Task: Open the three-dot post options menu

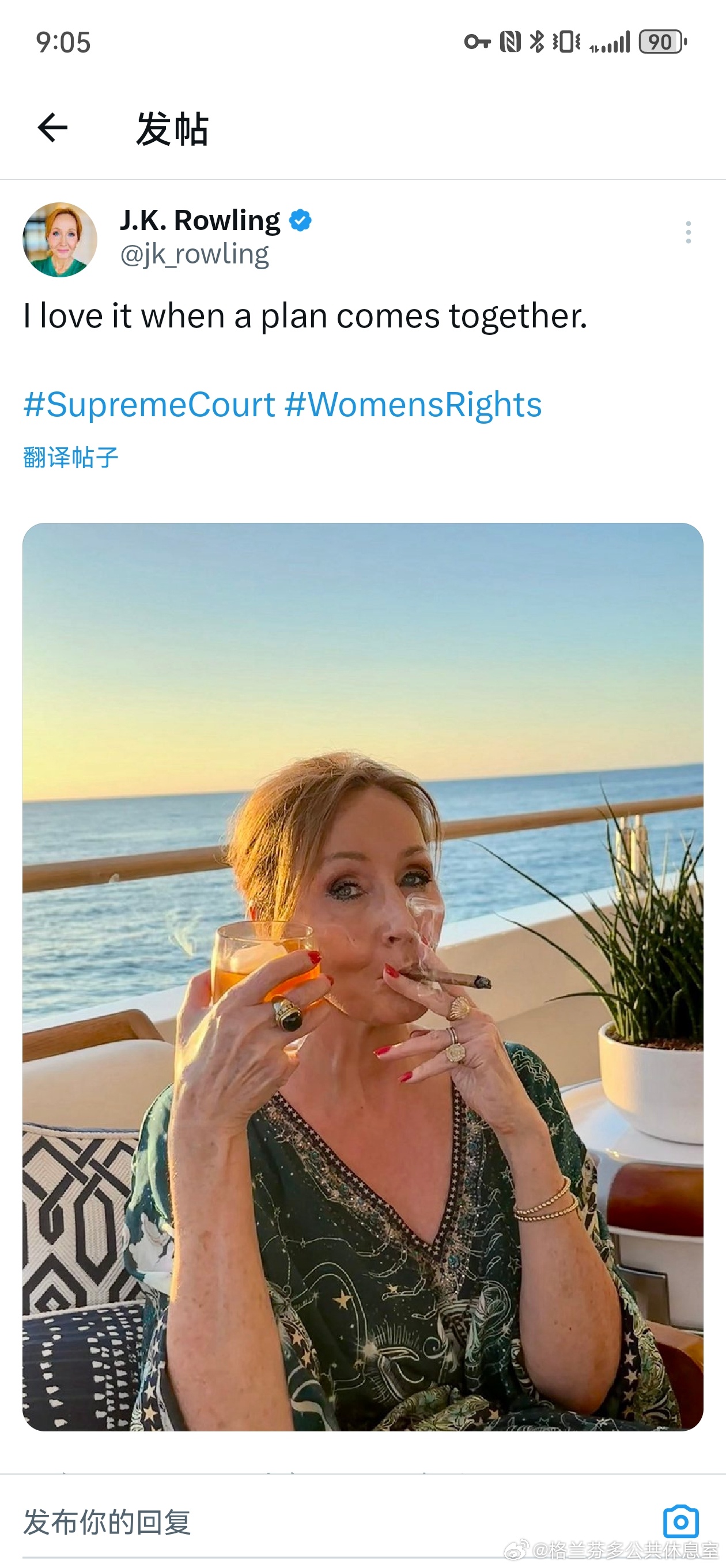Action: [x=689, y=232]
